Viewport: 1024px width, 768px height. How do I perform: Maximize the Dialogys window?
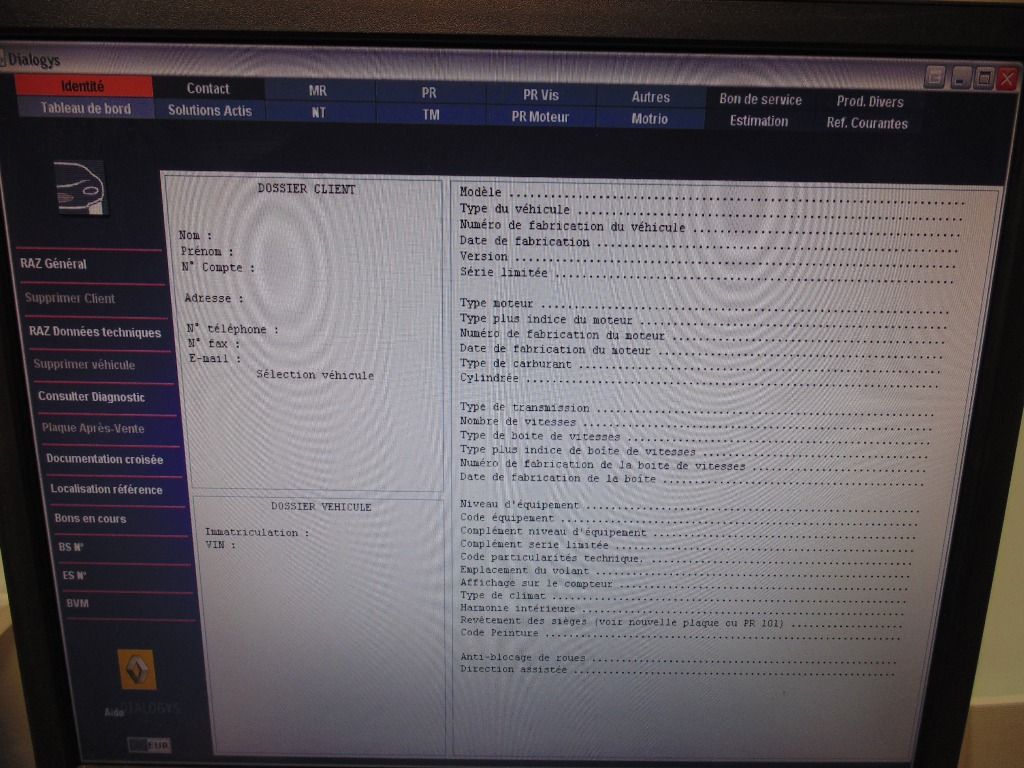(984, 80)
